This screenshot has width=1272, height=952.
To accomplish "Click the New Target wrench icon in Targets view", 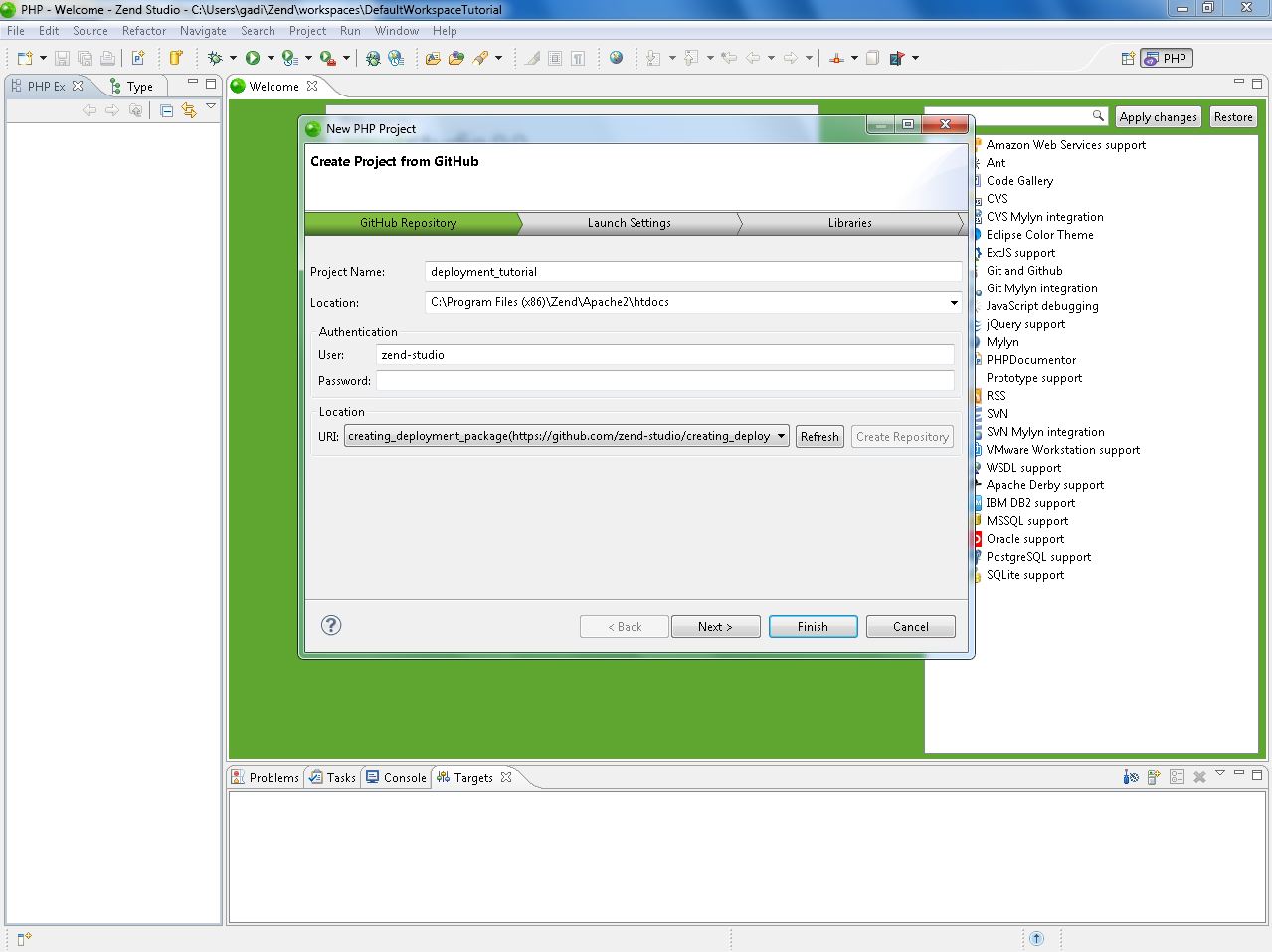I will 1131,777.
